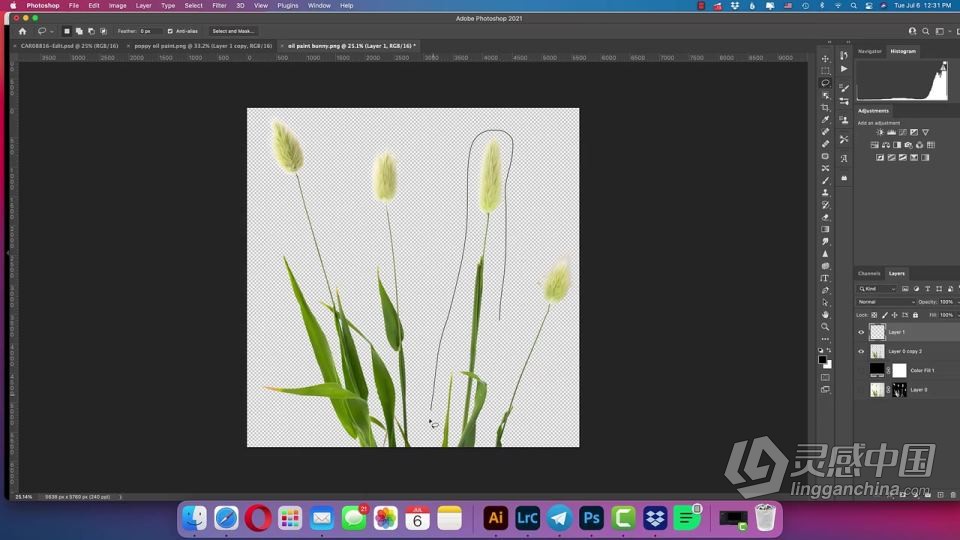
Task: Switch to poppy oil paint.png tab
Action: [x=203, y=46]
